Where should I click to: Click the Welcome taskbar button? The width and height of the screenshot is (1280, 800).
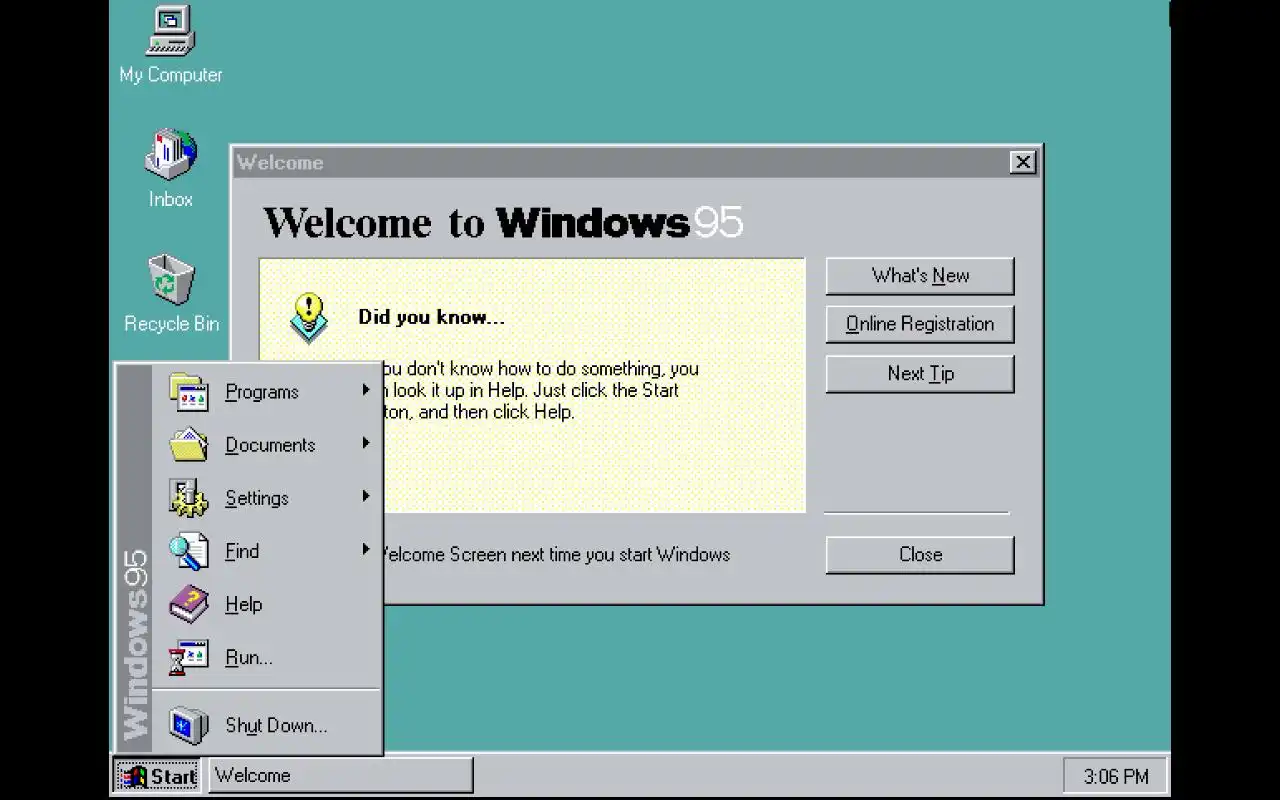point(340,776)
